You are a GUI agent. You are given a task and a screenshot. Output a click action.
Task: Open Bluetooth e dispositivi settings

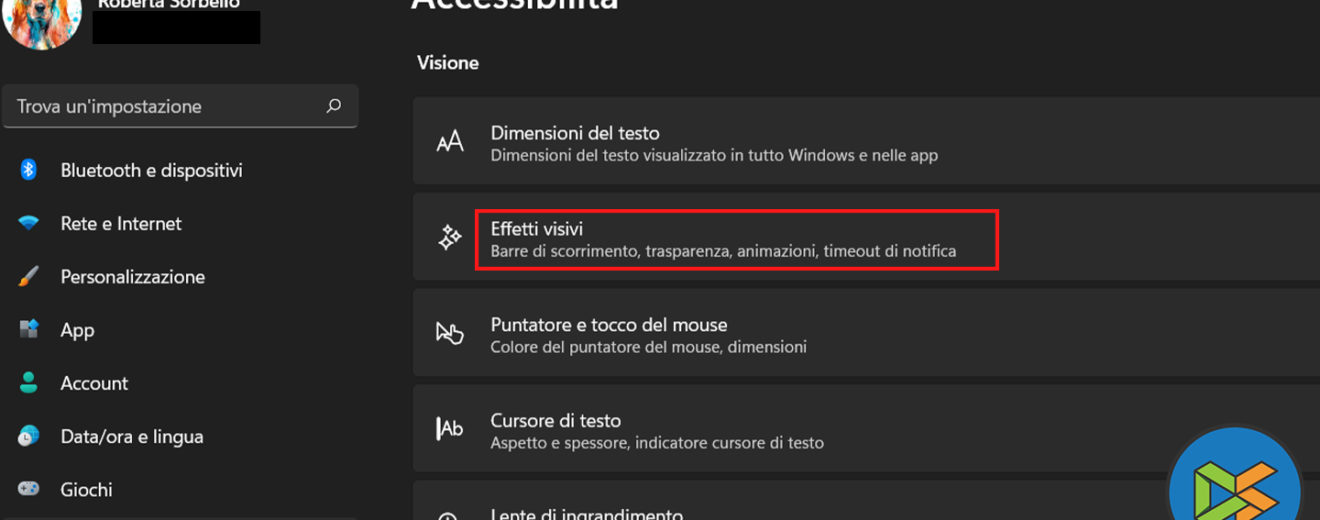151,170
